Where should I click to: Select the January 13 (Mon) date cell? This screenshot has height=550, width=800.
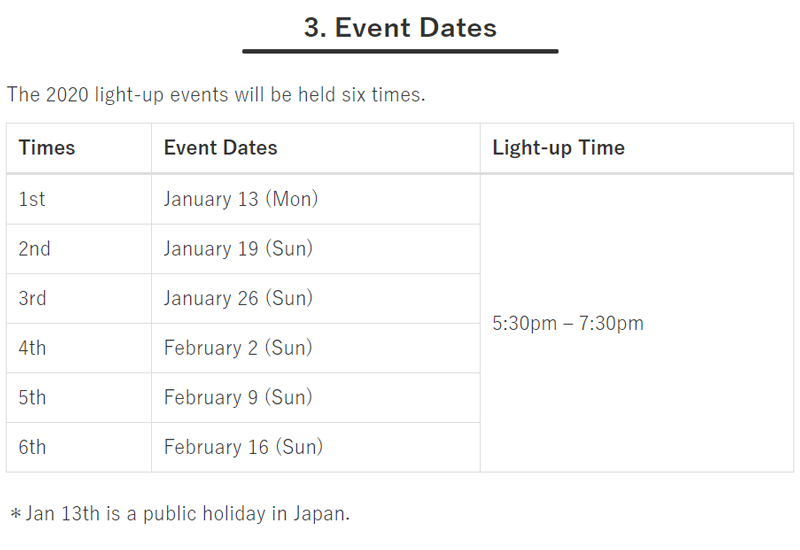coord(241,199)
